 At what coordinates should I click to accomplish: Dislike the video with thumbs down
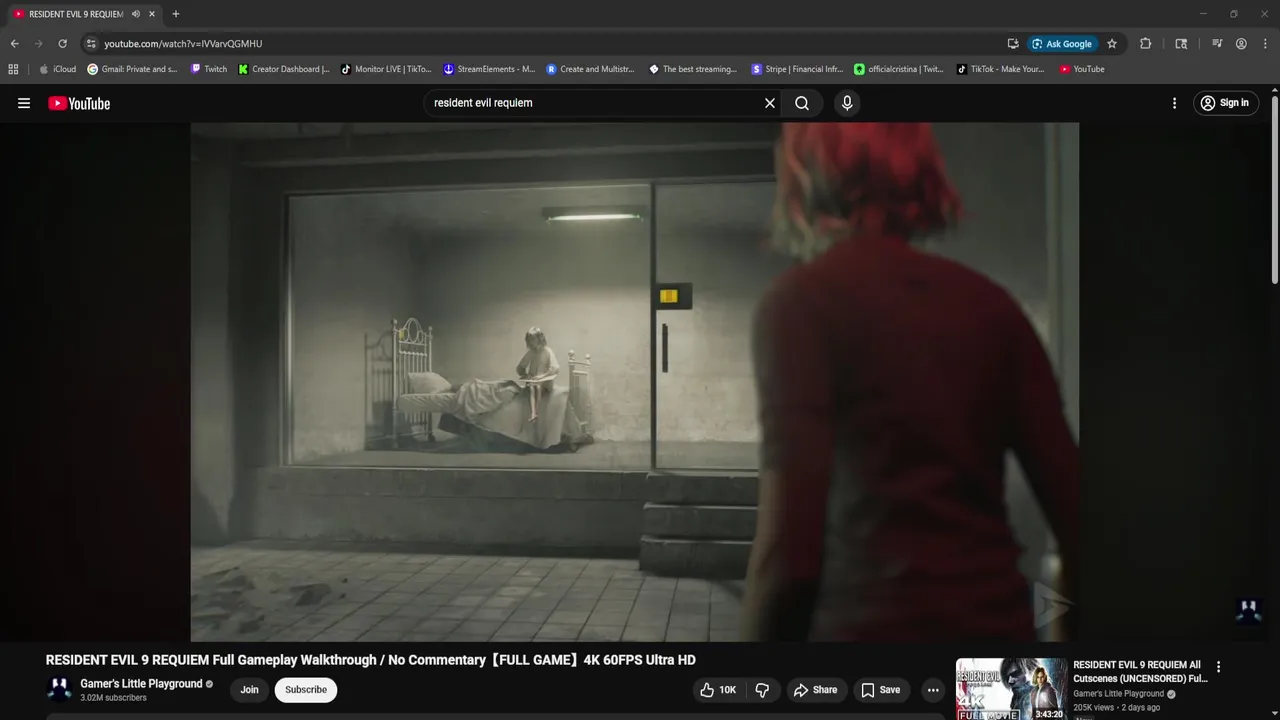click(x=763, y=690)
